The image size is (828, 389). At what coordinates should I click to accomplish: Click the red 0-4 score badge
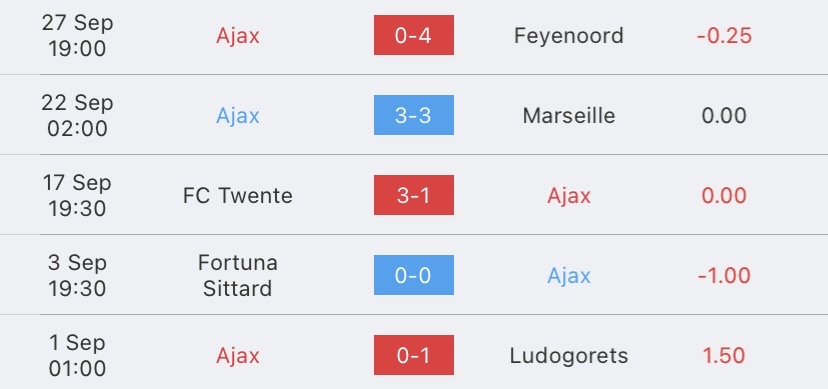click(413, 35)
